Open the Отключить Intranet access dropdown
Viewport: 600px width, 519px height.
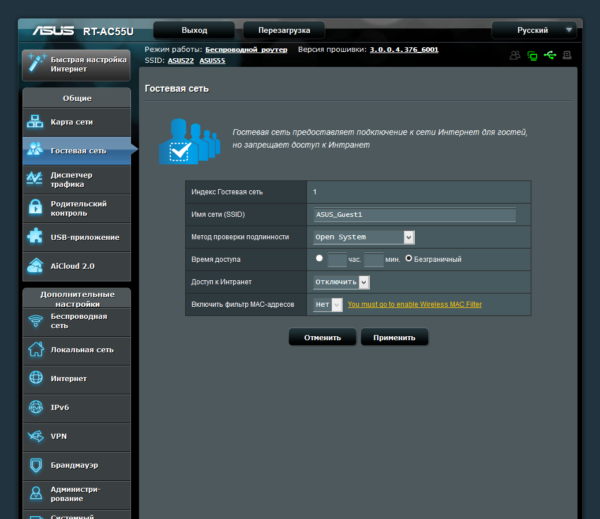tap(341, 282)
